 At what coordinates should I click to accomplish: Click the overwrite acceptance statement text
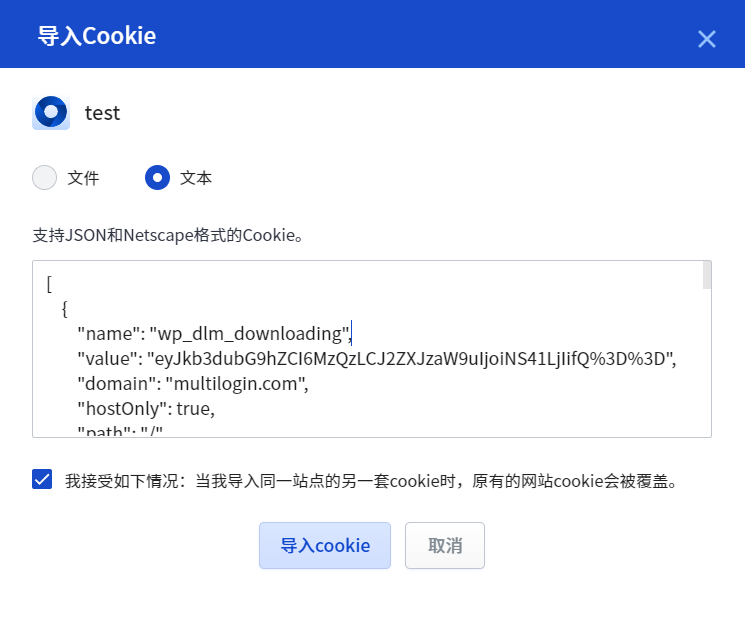pos(371,481)
